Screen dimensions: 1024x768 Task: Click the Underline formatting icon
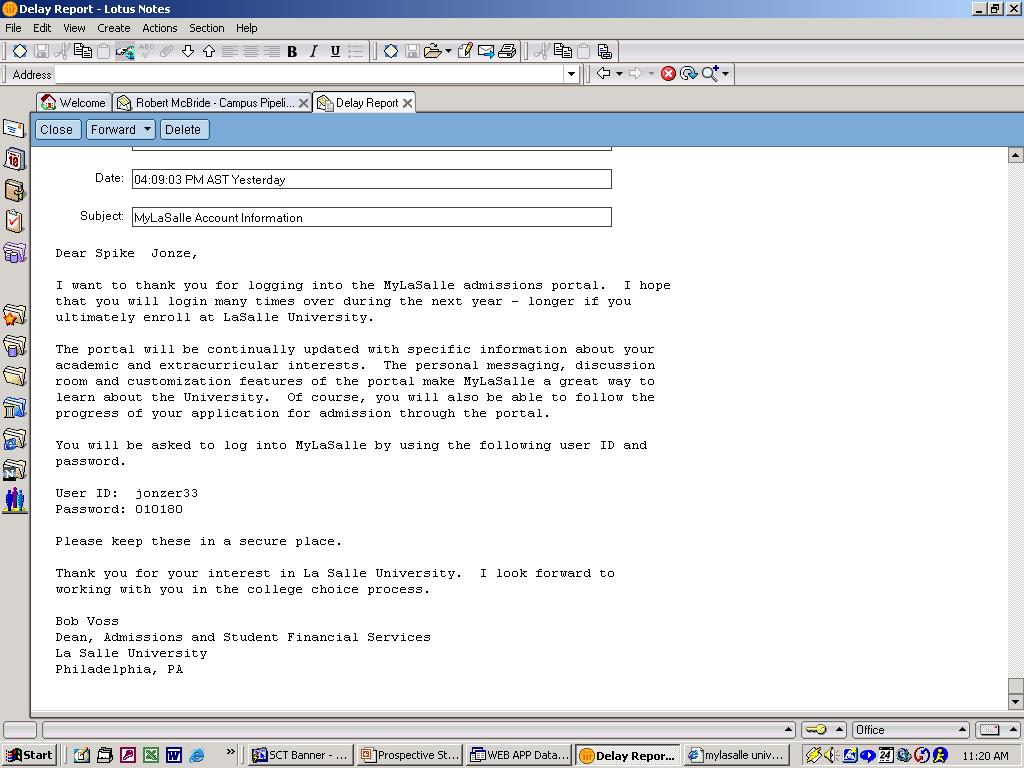pos(335,52)
